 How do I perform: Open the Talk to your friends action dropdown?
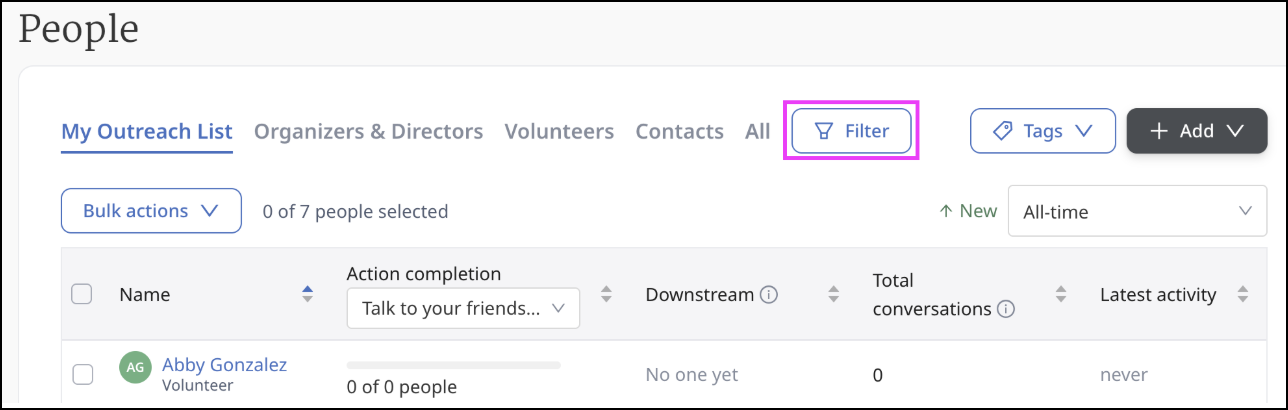pos(463,308)
